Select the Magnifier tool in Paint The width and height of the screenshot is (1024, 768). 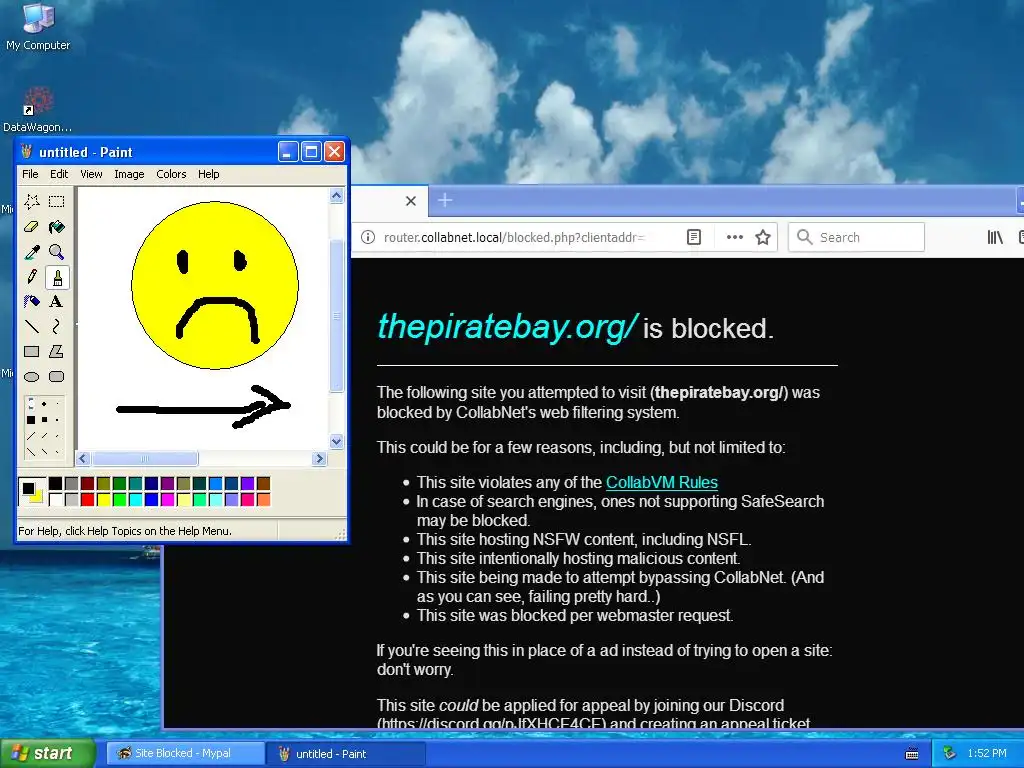pos(57,252)
